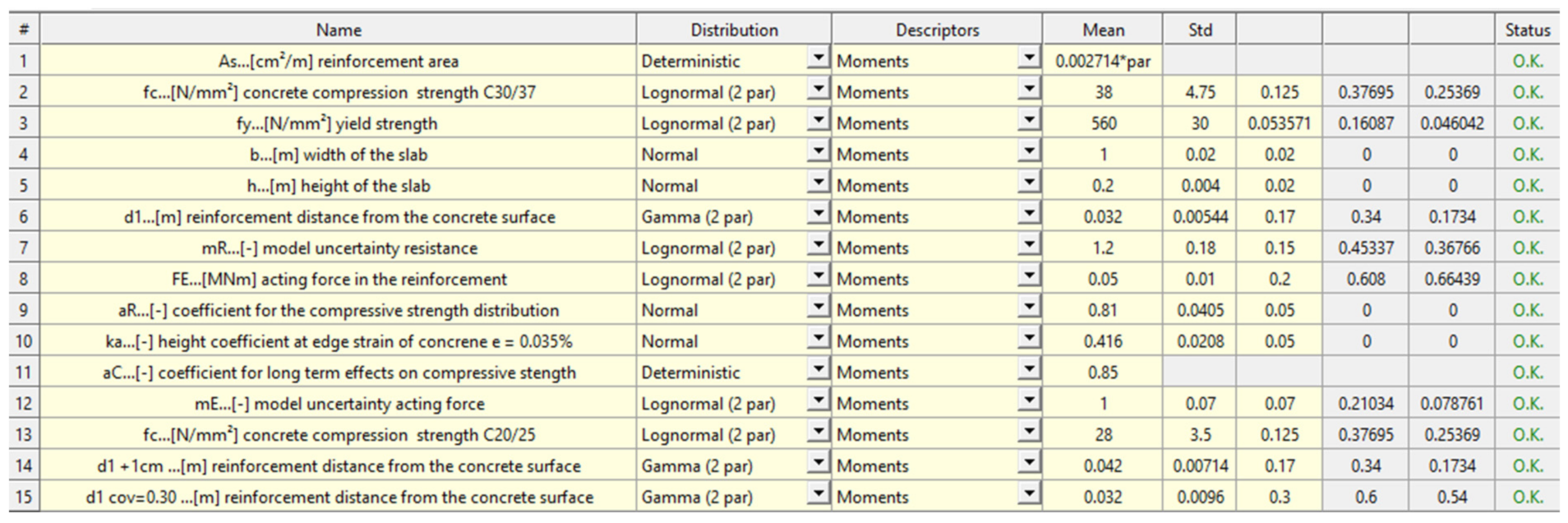Open Distribution dropdown for fy yield strength row
This screenshot has width=1568, height=523.
tap(818, 122)
